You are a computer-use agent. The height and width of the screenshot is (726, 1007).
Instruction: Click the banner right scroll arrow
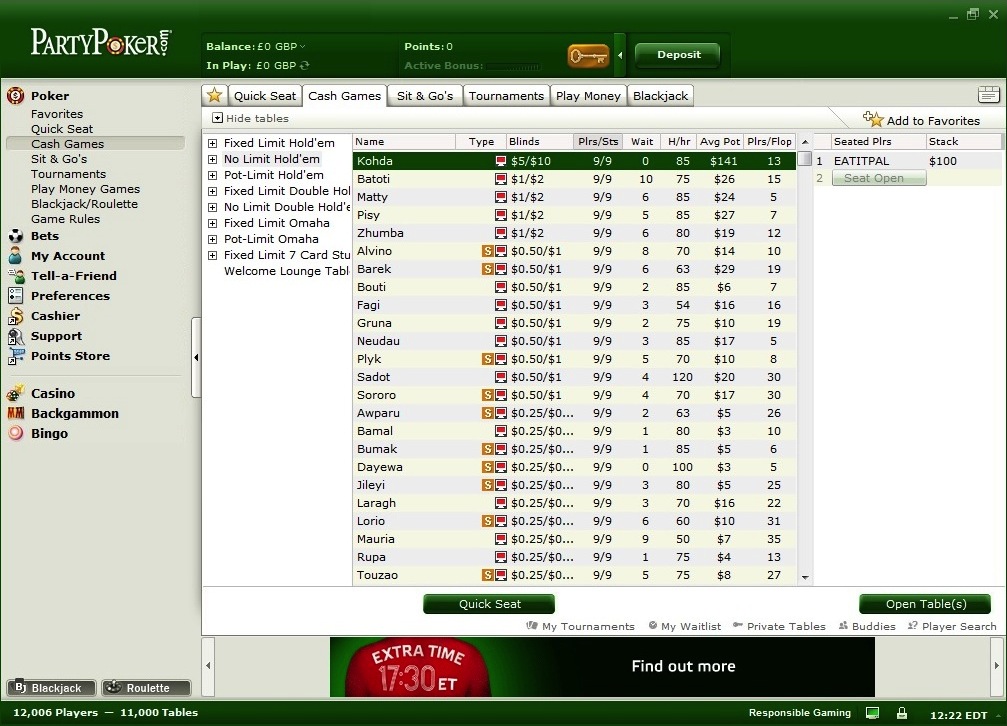(997, 666)
